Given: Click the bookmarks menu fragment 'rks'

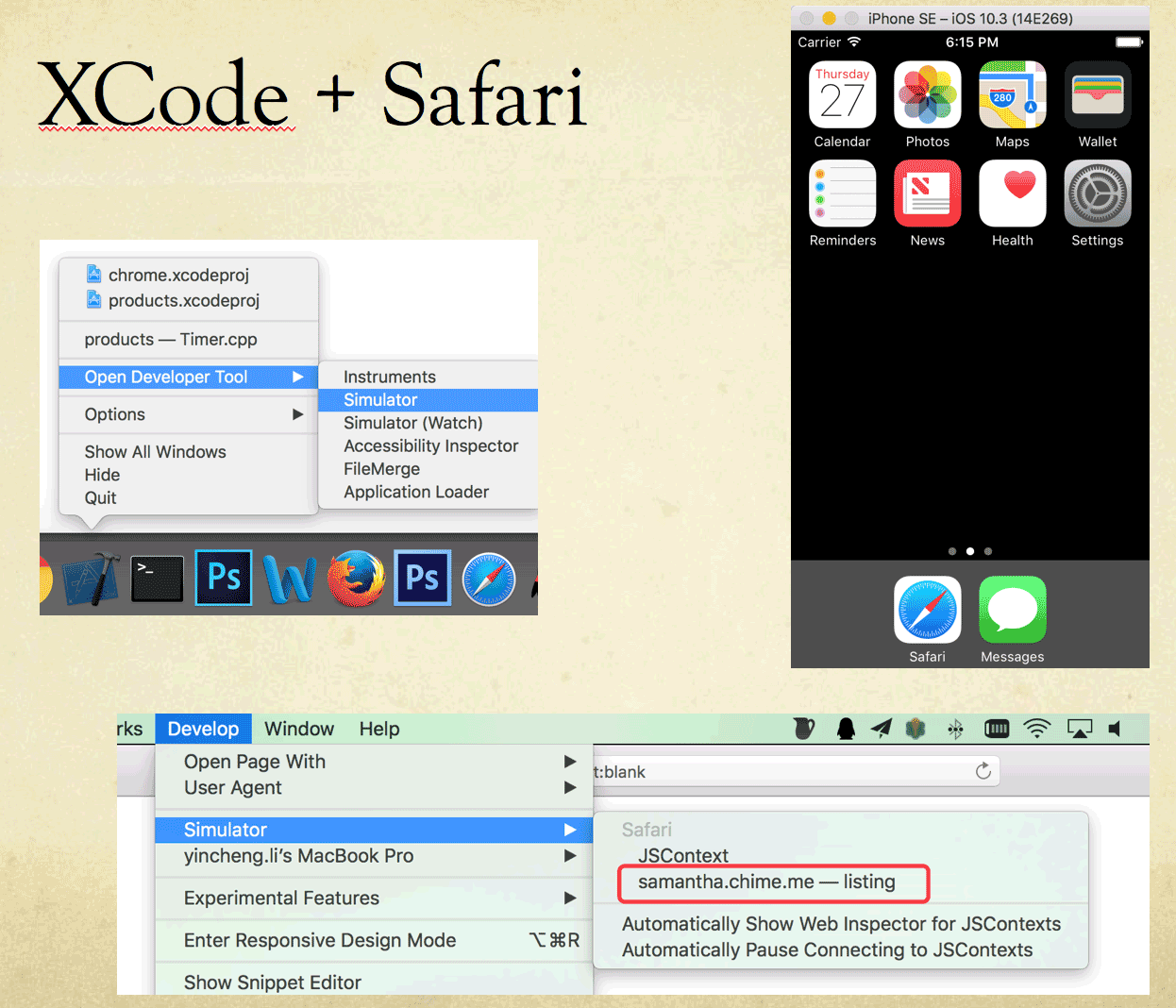Looking at the screenshot, I should [130, 729].
